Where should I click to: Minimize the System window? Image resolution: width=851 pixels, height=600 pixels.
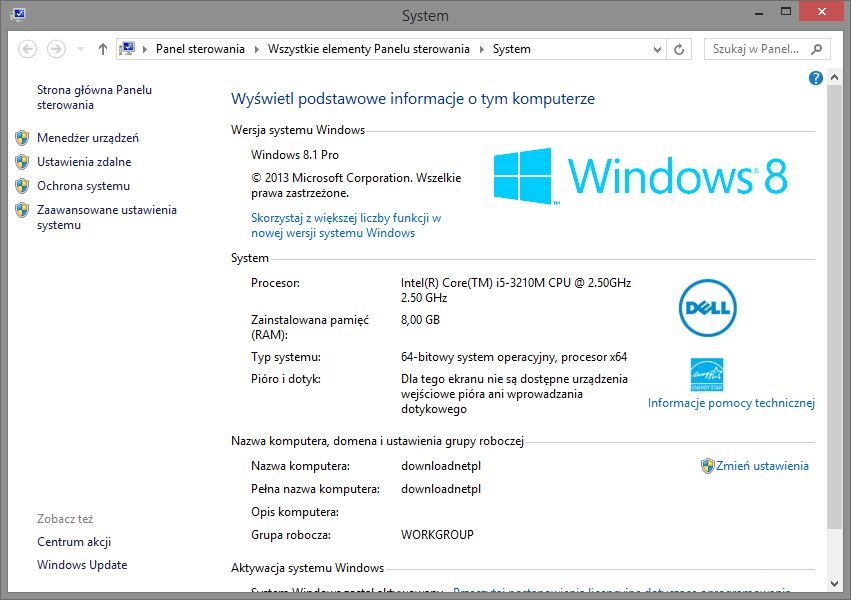pyautogui.click(x=759, y=13)
